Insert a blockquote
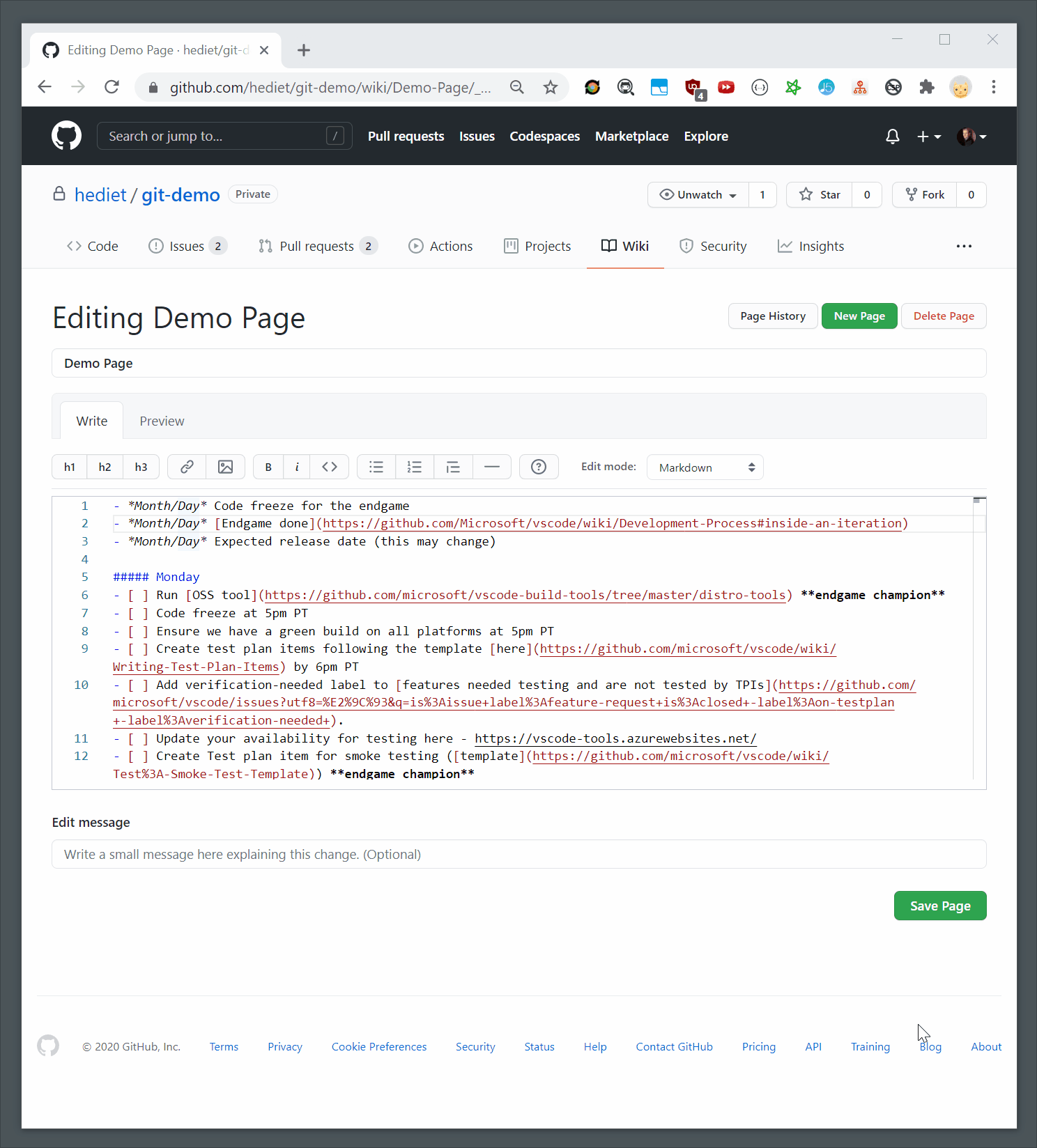 tap(453, 467)
